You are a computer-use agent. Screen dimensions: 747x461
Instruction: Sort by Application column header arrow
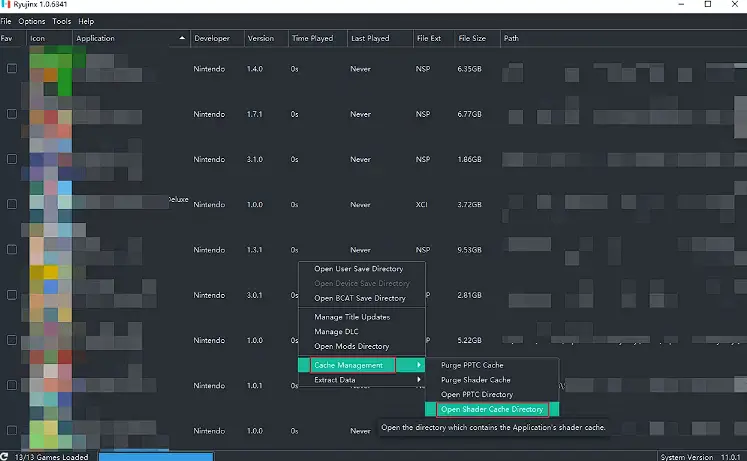[182, 39]
